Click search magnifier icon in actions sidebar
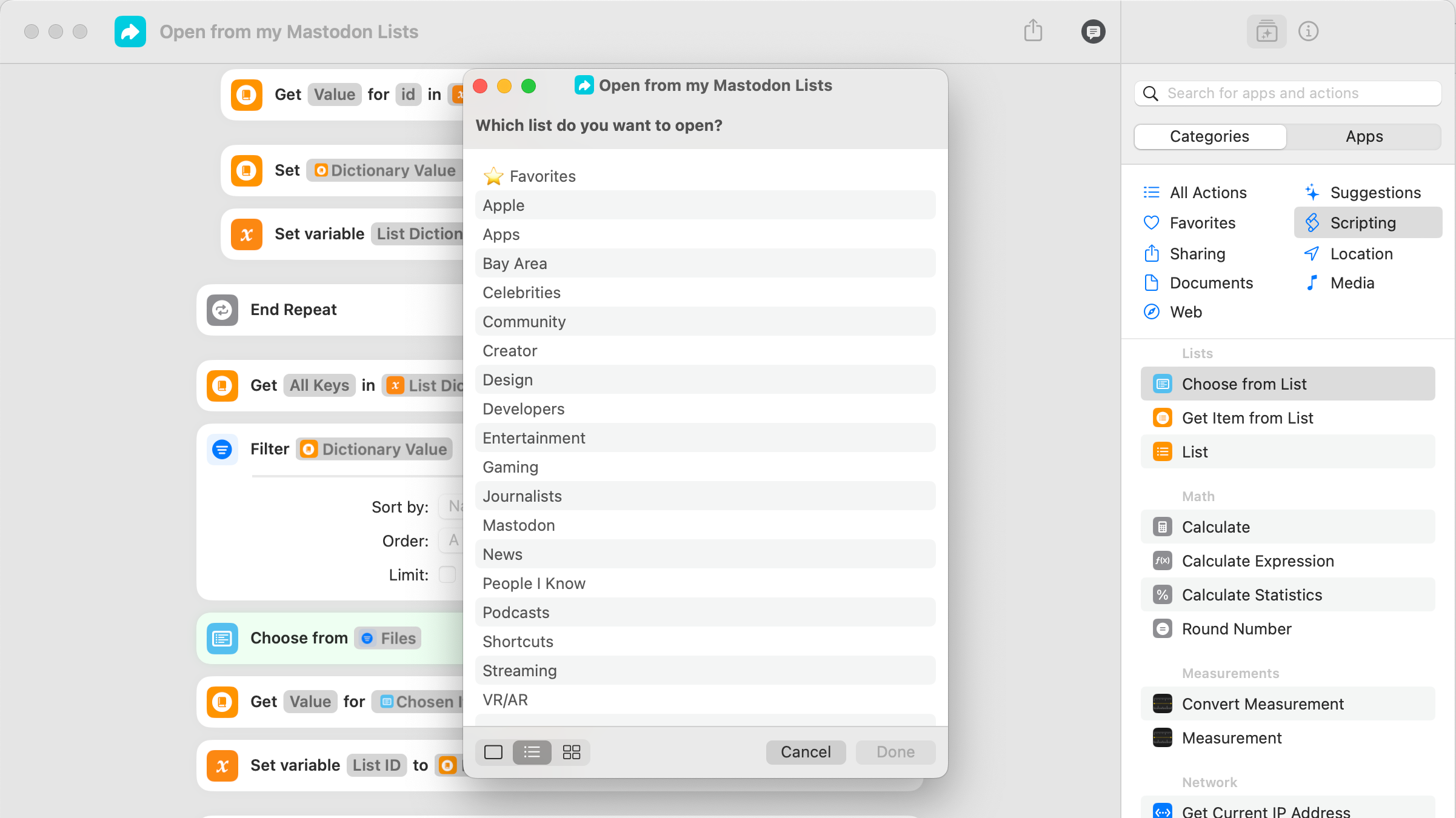The width and height of the screenshot is (1456, 818). 1150,93
